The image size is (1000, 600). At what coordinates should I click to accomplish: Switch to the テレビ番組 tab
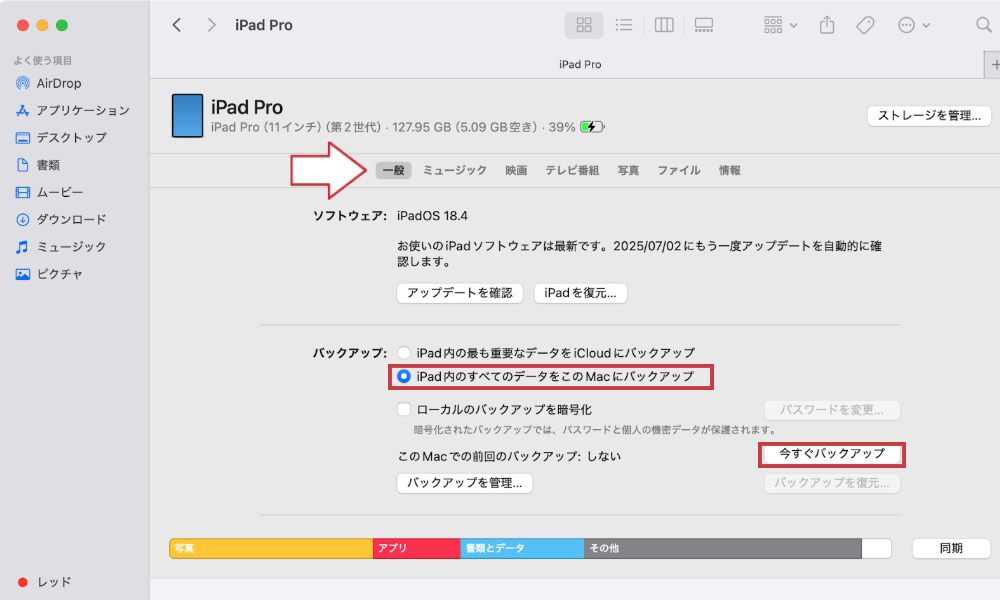(x=571, y=170)
